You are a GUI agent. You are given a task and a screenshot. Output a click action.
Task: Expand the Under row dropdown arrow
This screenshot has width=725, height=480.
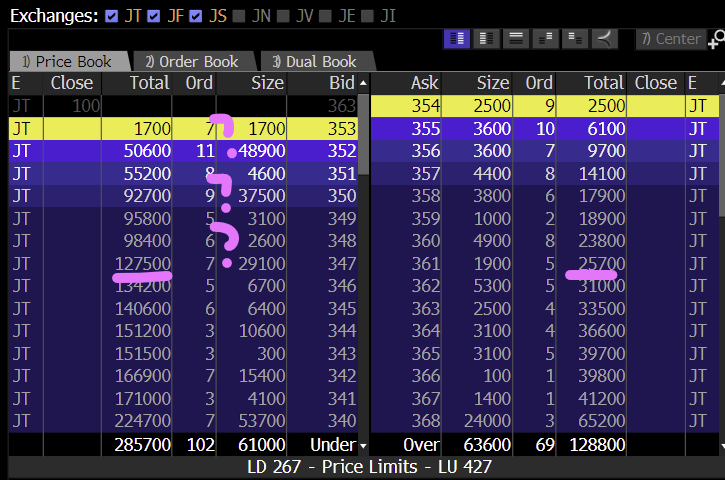[363, 445]
